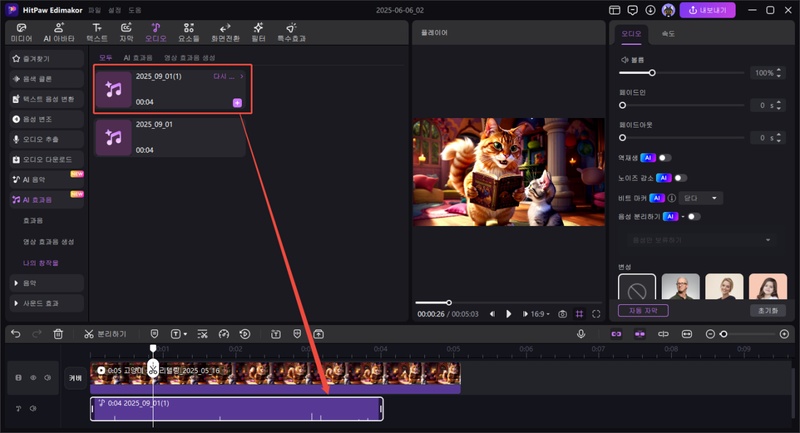Screen dimensions: 800x433
Task: Click the 자동 자막 auto subtitles button
Action: 643,310
